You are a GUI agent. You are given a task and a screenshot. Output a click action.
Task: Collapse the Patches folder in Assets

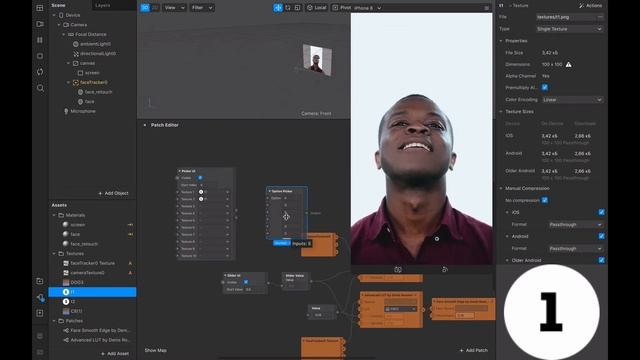click(x=54, y=321)
